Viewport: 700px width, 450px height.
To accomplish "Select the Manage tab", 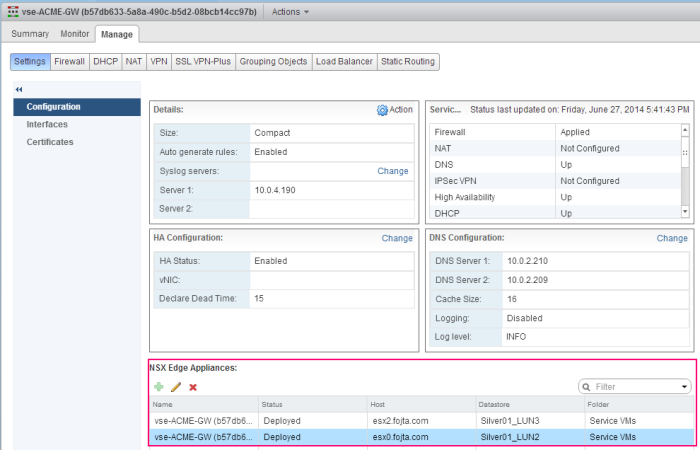I will coord(117,34).
